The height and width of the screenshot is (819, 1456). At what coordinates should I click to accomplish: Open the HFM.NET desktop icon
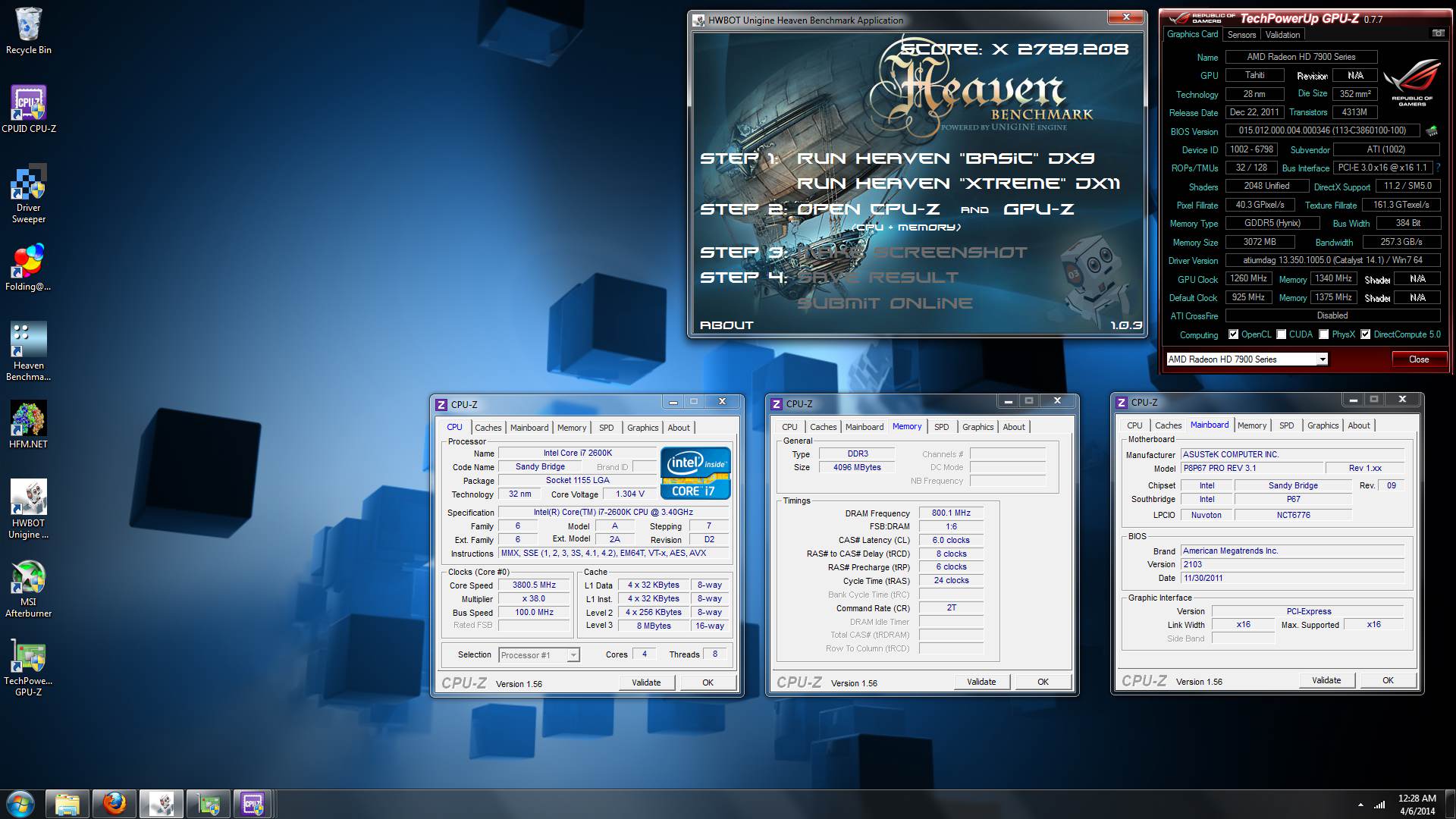pyautogui.click(x=29, y=425)
